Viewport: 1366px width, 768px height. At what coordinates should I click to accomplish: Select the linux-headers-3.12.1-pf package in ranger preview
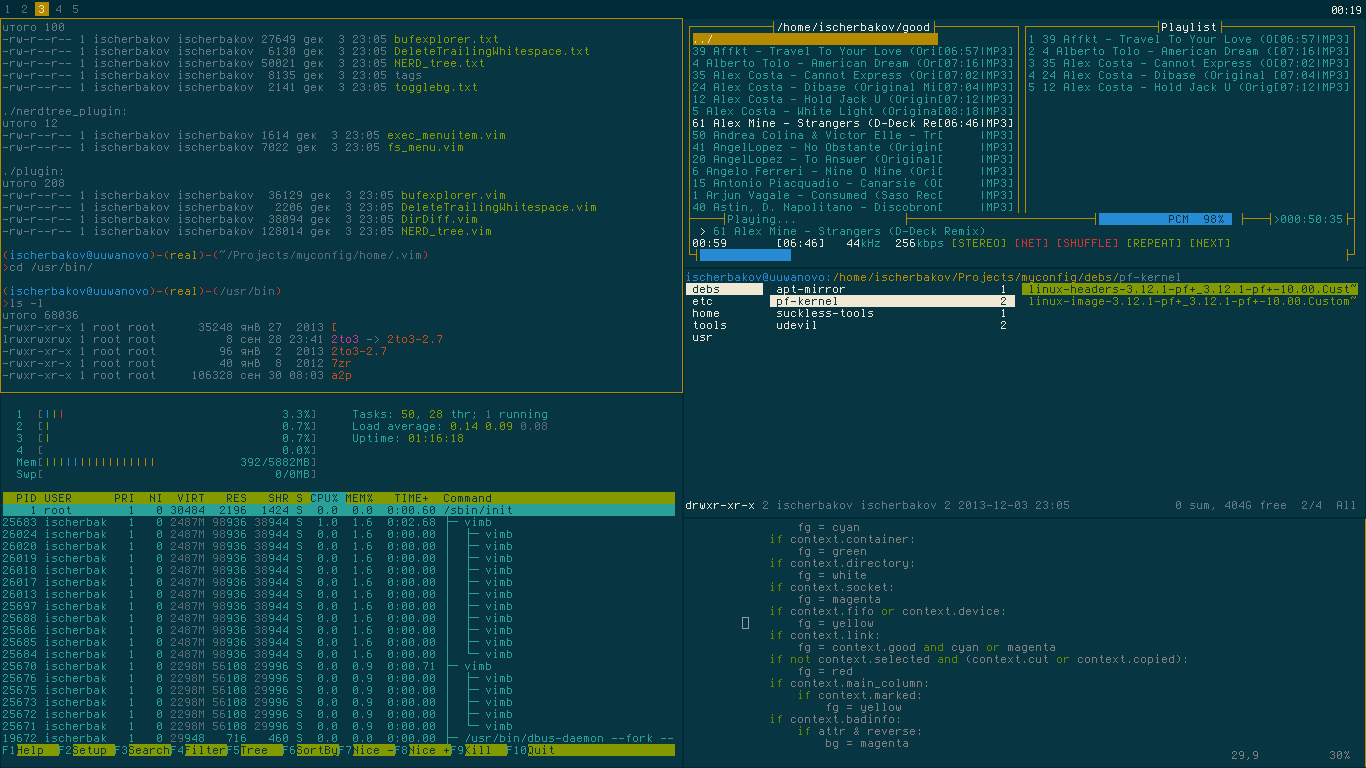1190,289
